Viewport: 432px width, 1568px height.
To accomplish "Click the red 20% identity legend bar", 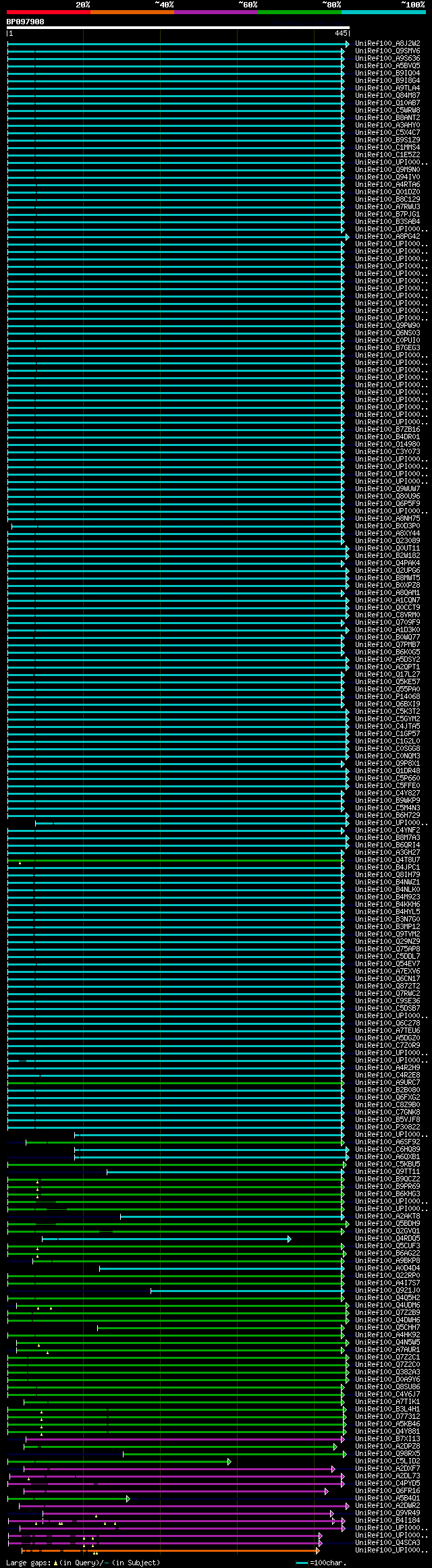I will [48, 12].
